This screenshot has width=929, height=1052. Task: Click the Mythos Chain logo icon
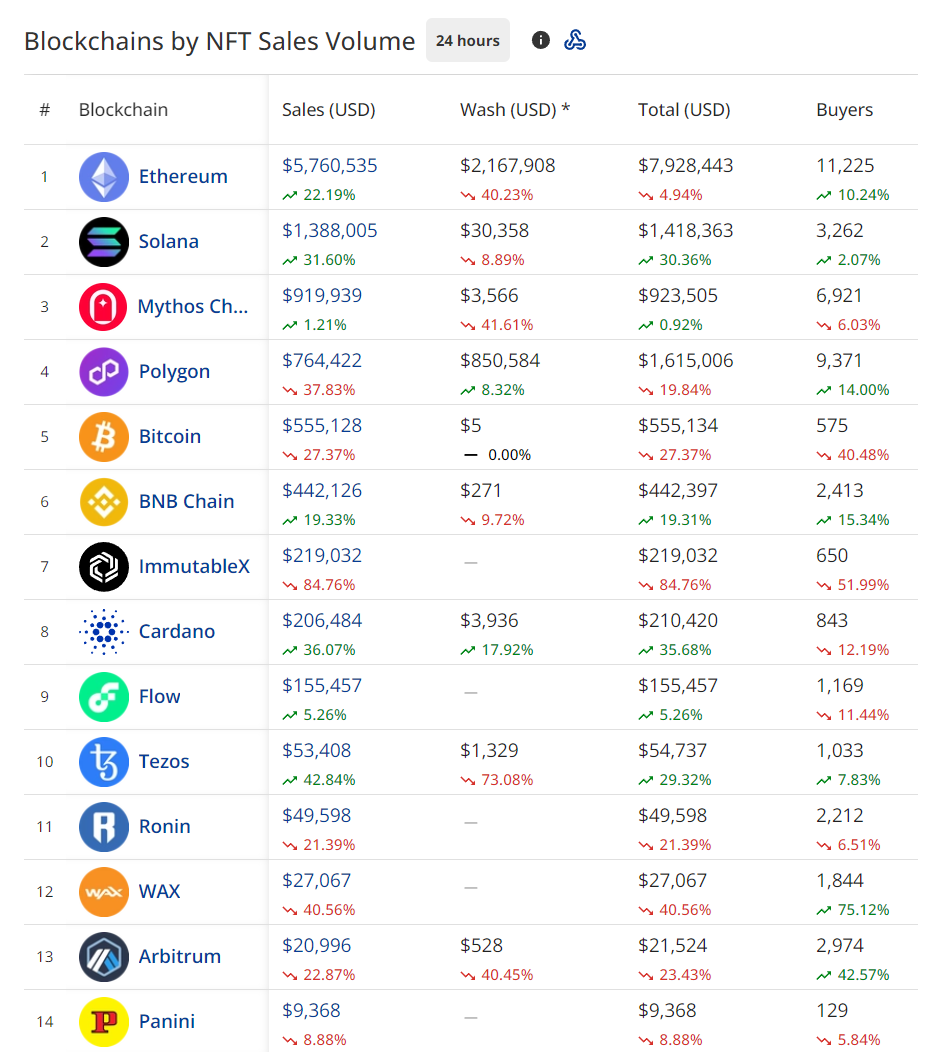(103, 307)
